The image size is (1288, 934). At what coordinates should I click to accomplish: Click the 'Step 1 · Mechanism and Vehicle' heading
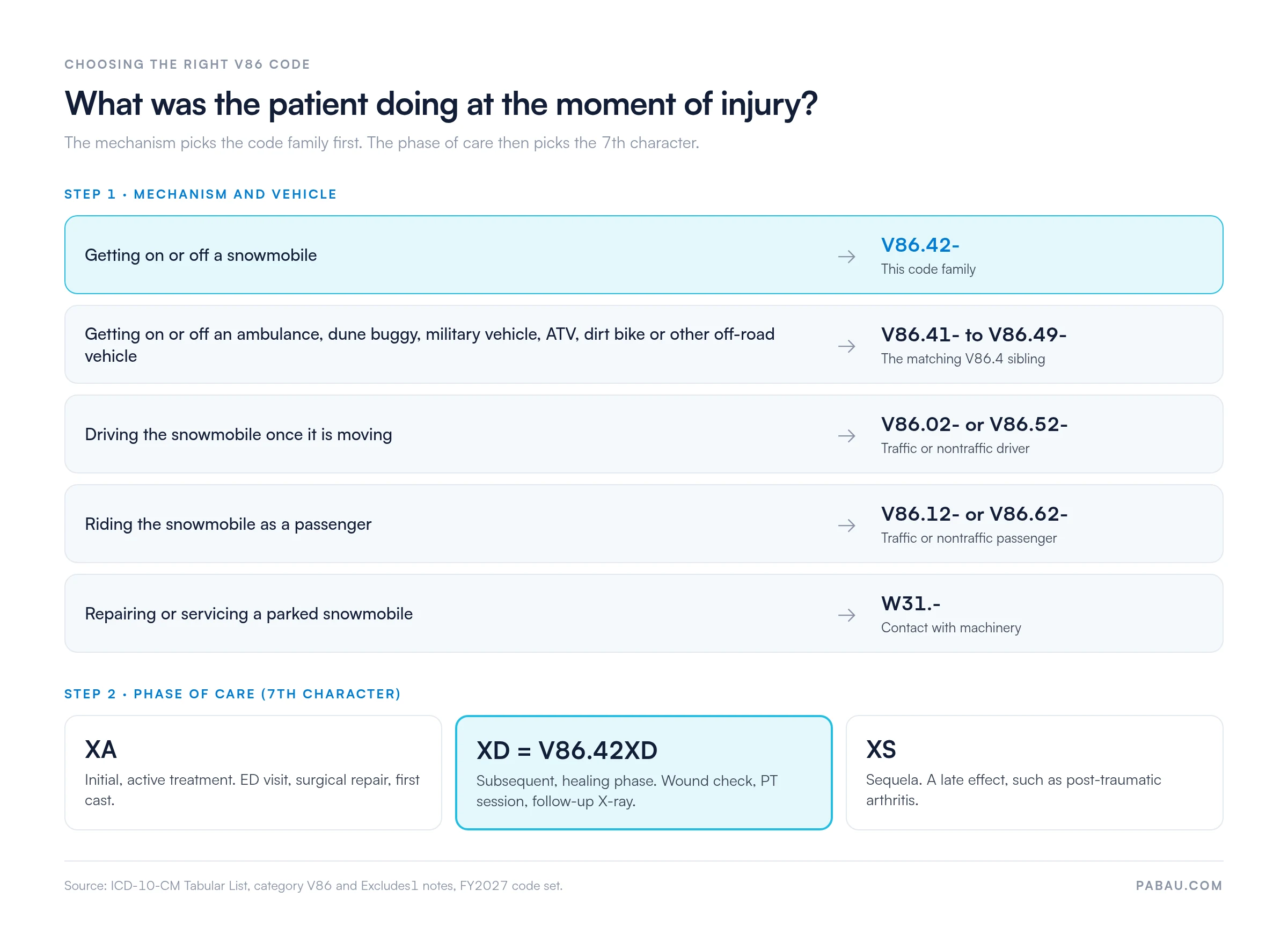click(x=201, y=194)
